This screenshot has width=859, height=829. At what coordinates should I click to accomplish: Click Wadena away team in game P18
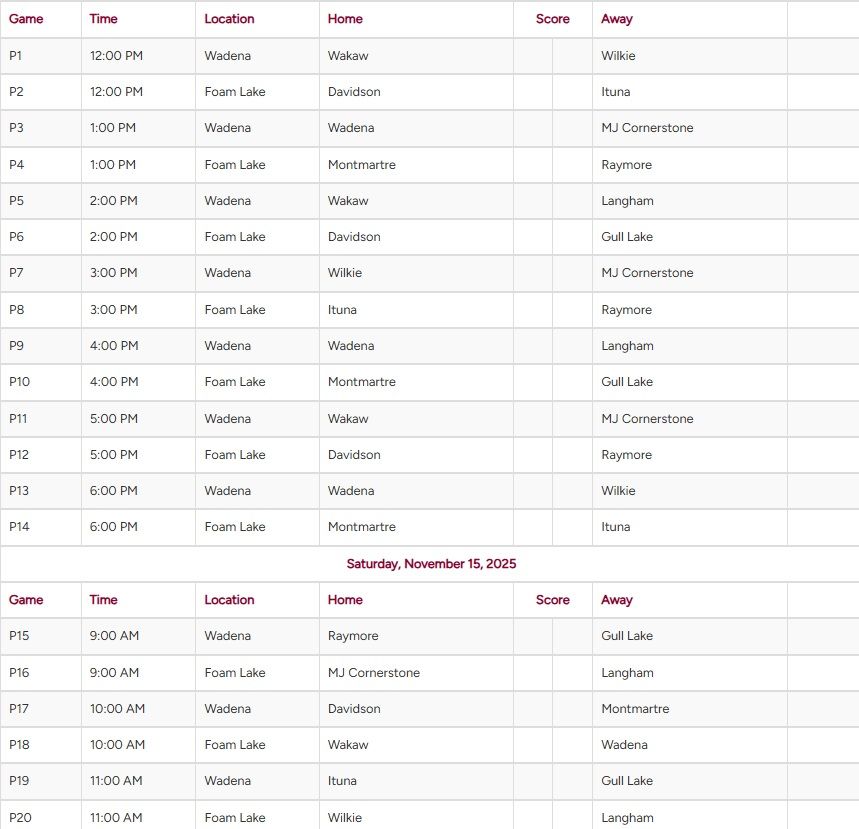tap(624, 745)
